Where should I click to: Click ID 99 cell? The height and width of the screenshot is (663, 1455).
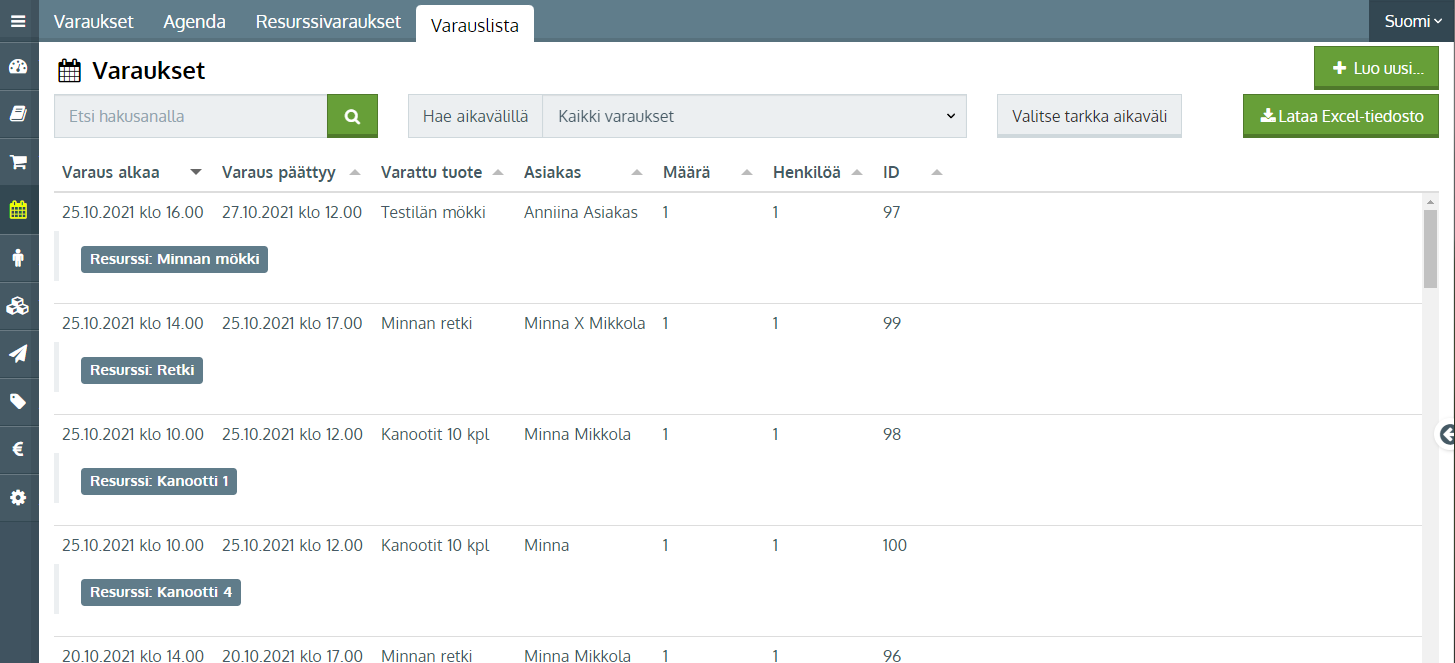coord(892,323)
